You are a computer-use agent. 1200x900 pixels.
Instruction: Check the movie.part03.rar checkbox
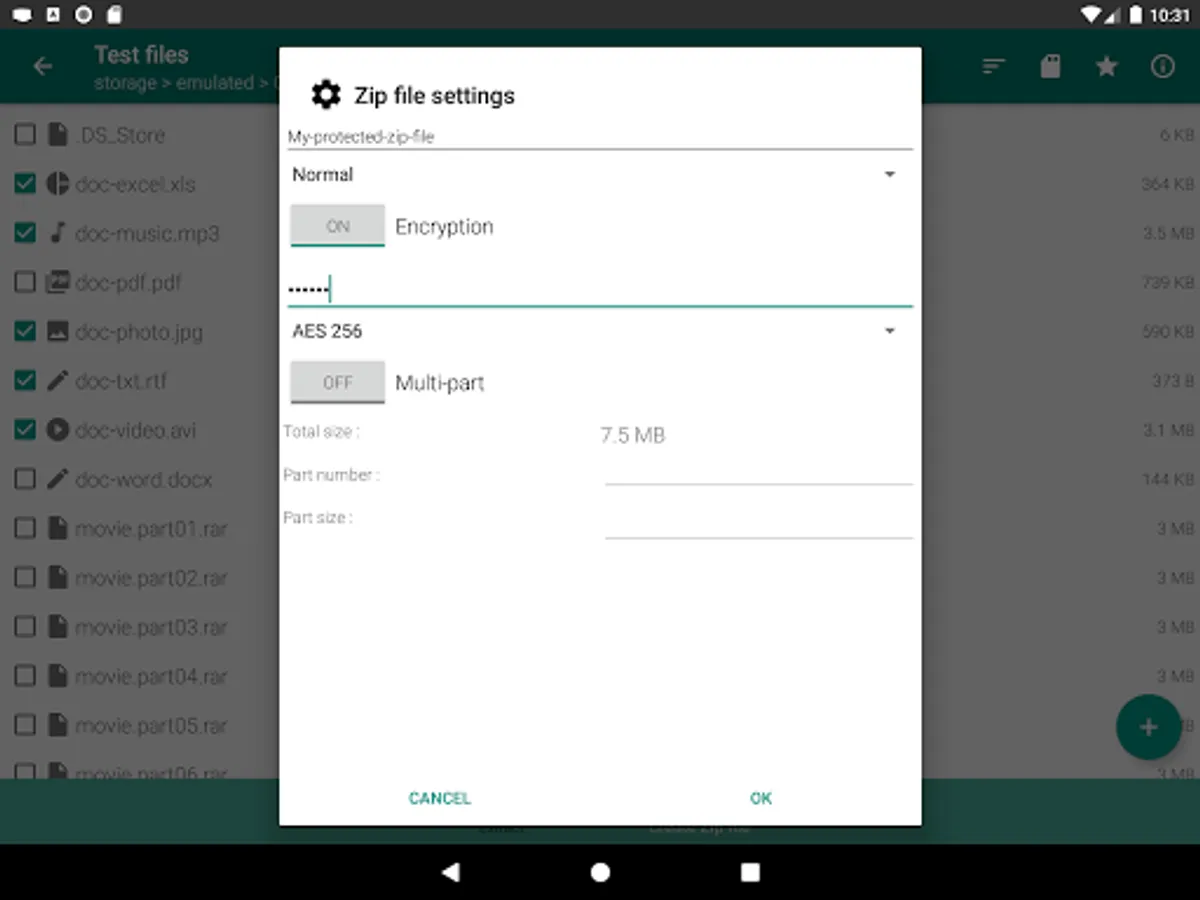coord(25,627)
